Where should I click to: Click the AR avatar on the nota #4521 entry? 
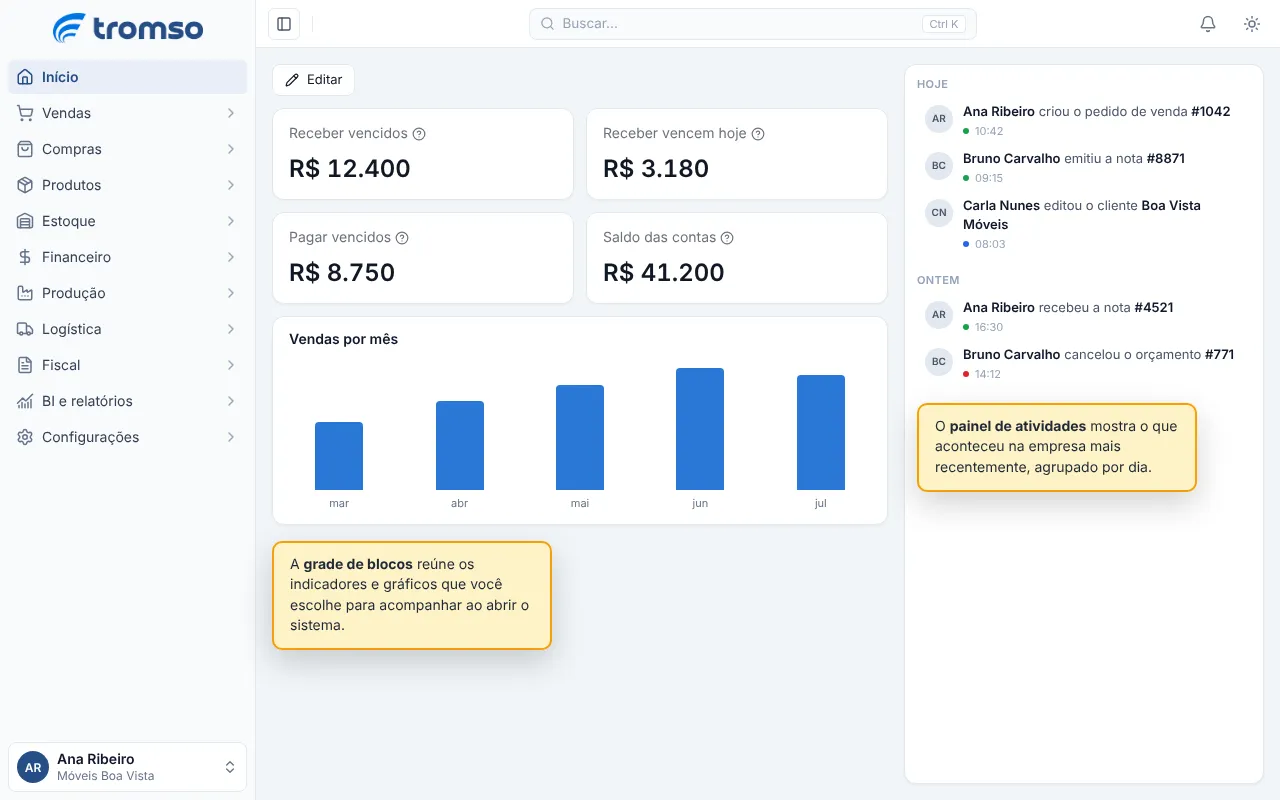click(939, 315)
